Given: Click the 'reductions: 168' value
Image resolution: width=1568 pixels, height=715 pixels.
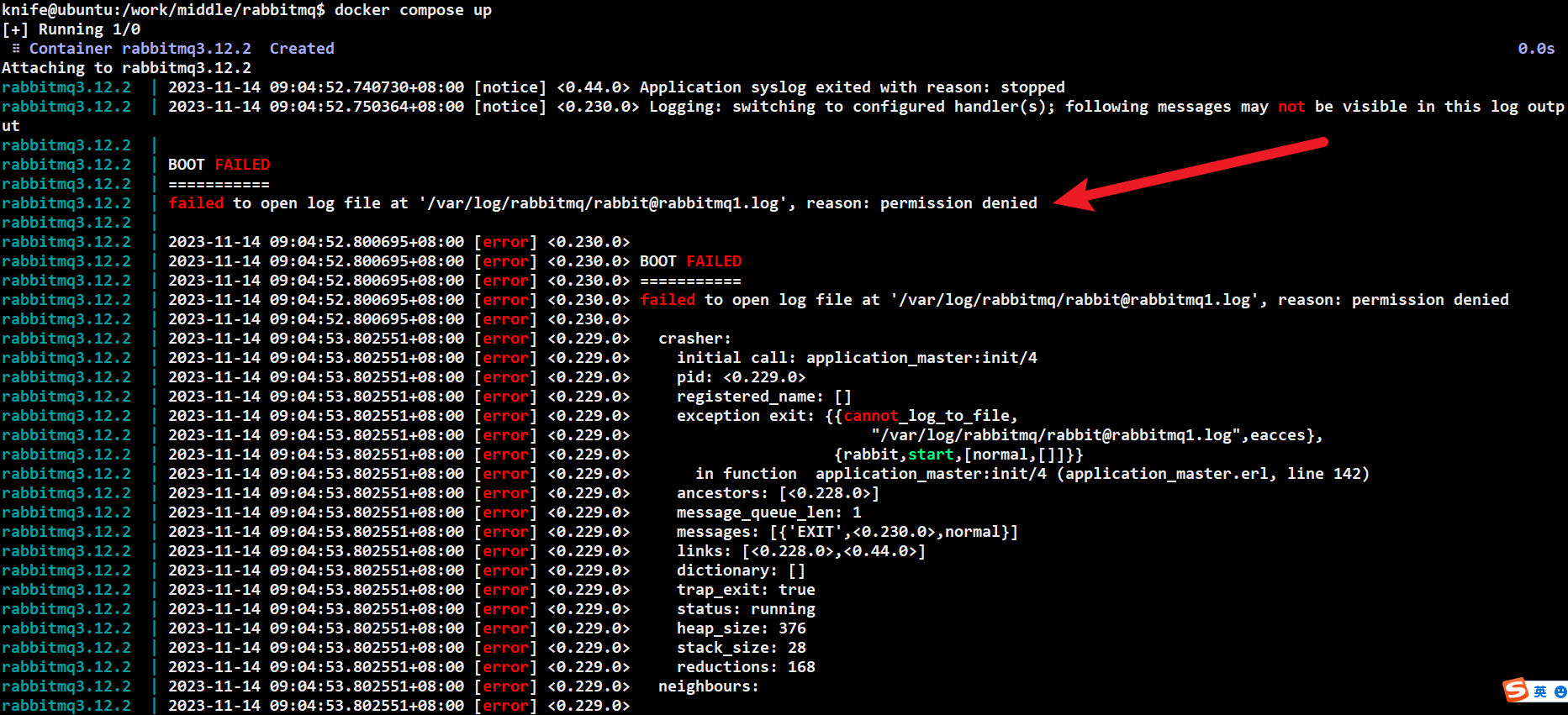Looking at the screenshot, I should pos(746,667).
